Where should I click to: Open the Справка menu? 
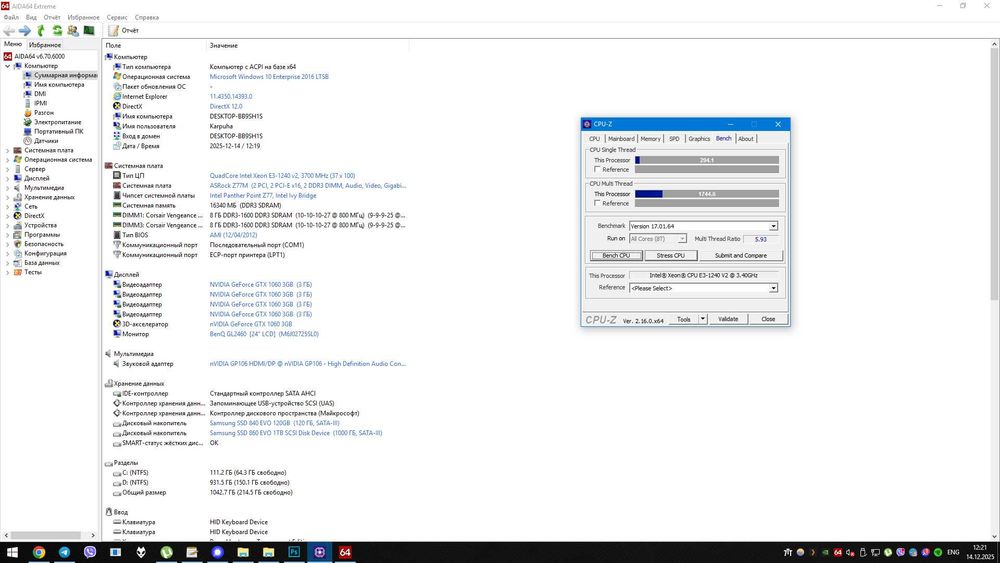(x=147, y=17)
